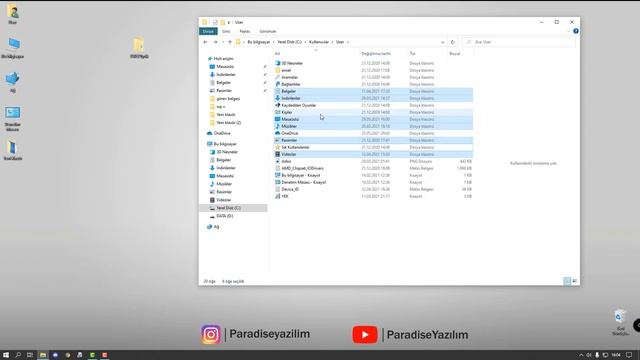Select the User desktop icon
This screenshot has height=360, width=640.
click(13, 14)
